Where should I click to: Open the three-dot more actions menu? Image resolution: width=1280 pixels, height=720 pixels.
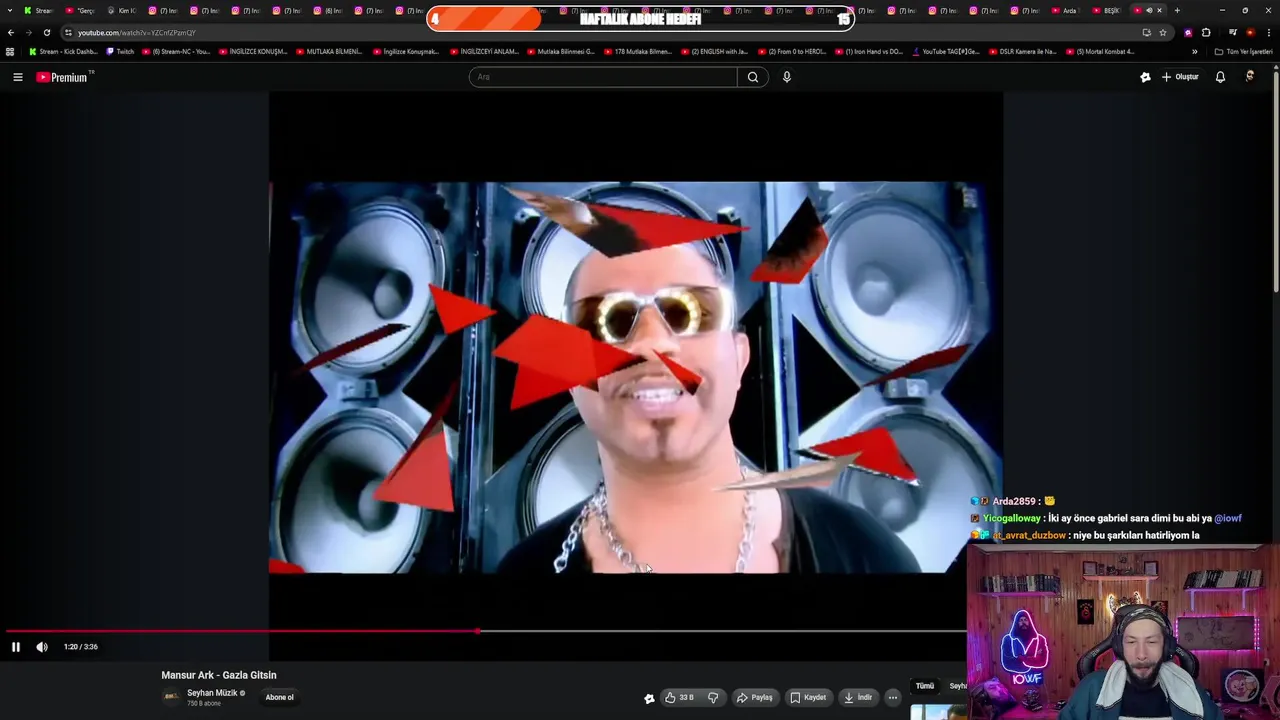893,698
